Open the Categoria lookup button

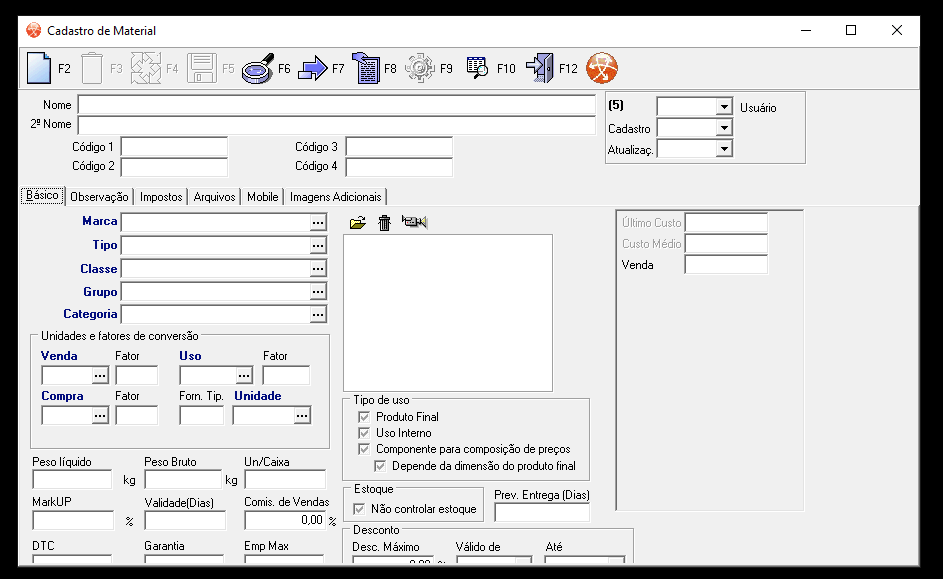318,314
